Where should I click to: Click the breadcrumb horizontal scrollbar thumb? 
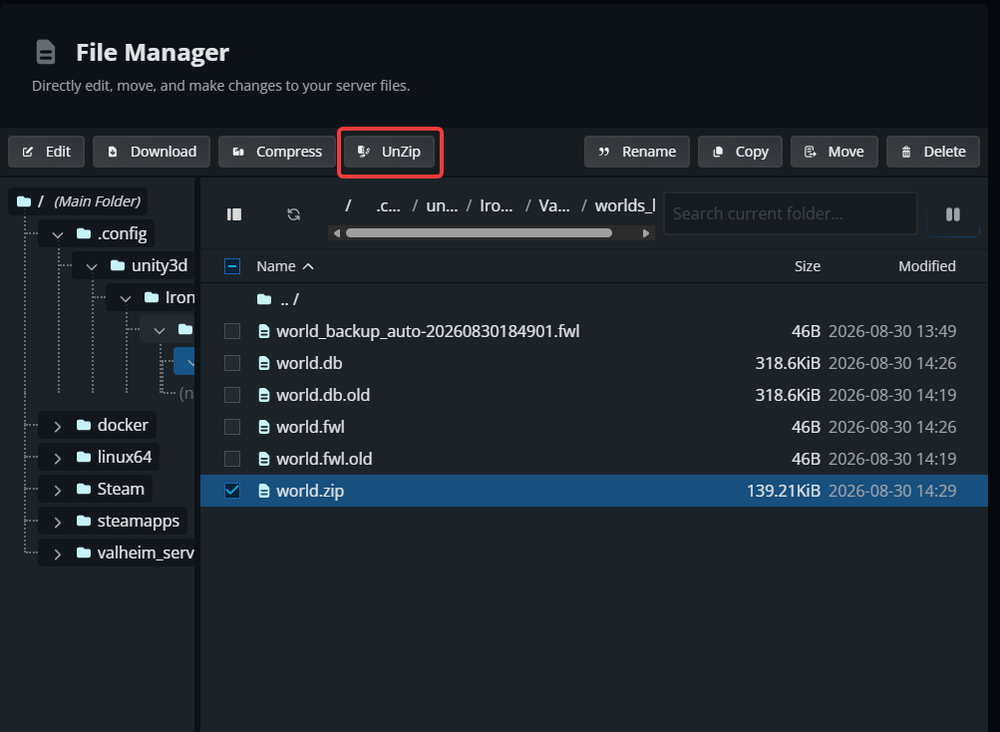(479, 233)
